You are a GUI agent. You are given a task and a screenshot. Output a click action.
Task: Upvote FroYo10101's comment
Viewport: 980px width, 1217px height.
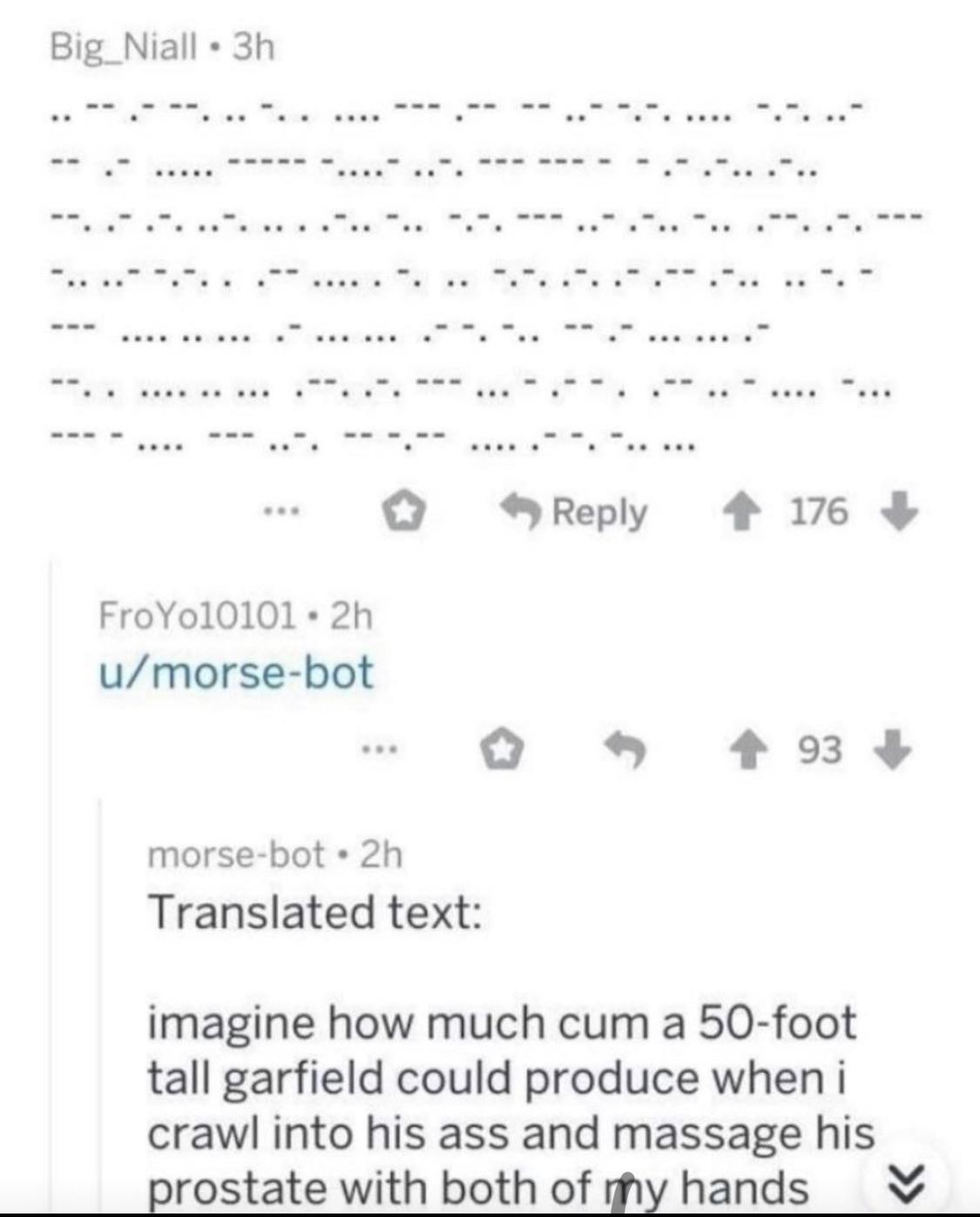pos(744,750)
